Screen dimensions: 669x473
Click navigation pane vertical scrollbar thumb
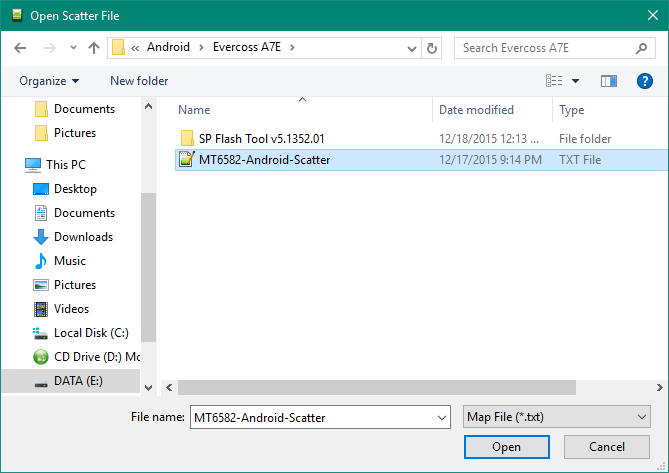click(148, 267)
